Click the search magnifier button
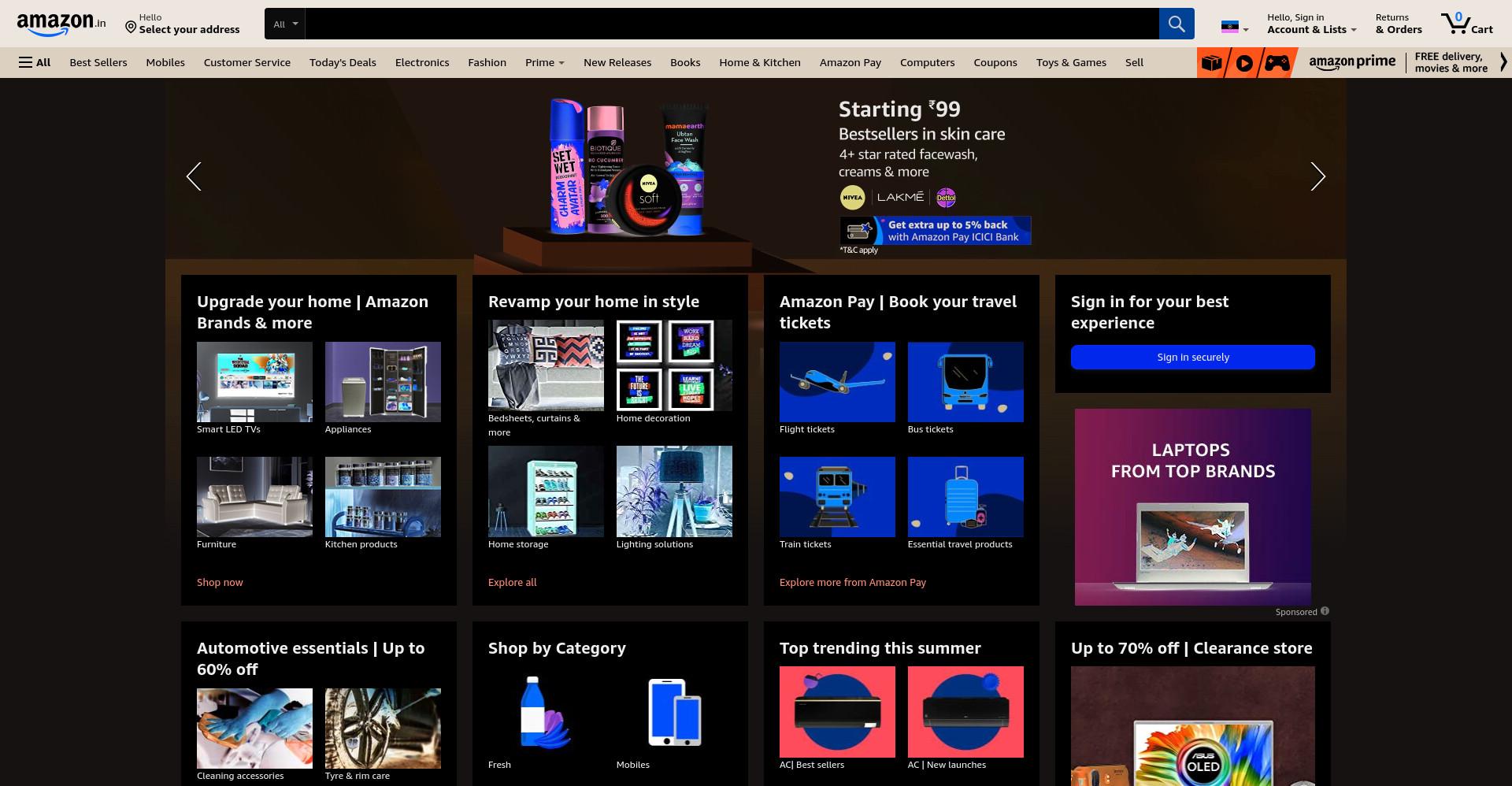Viewport: 1512px width, 786px height. tap(1177, 24)
